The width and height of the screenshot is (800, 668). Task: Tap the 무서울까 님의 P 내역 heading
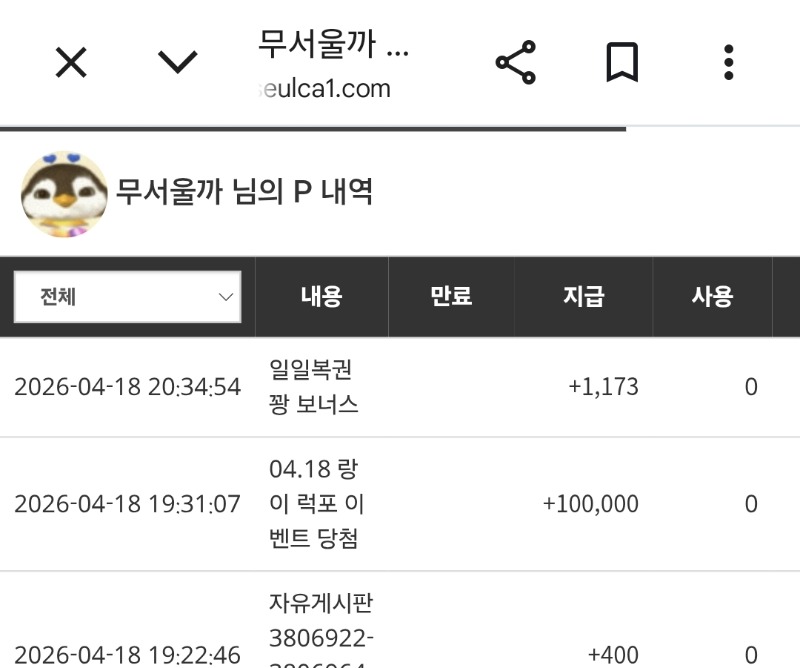[x=244, y=191]
